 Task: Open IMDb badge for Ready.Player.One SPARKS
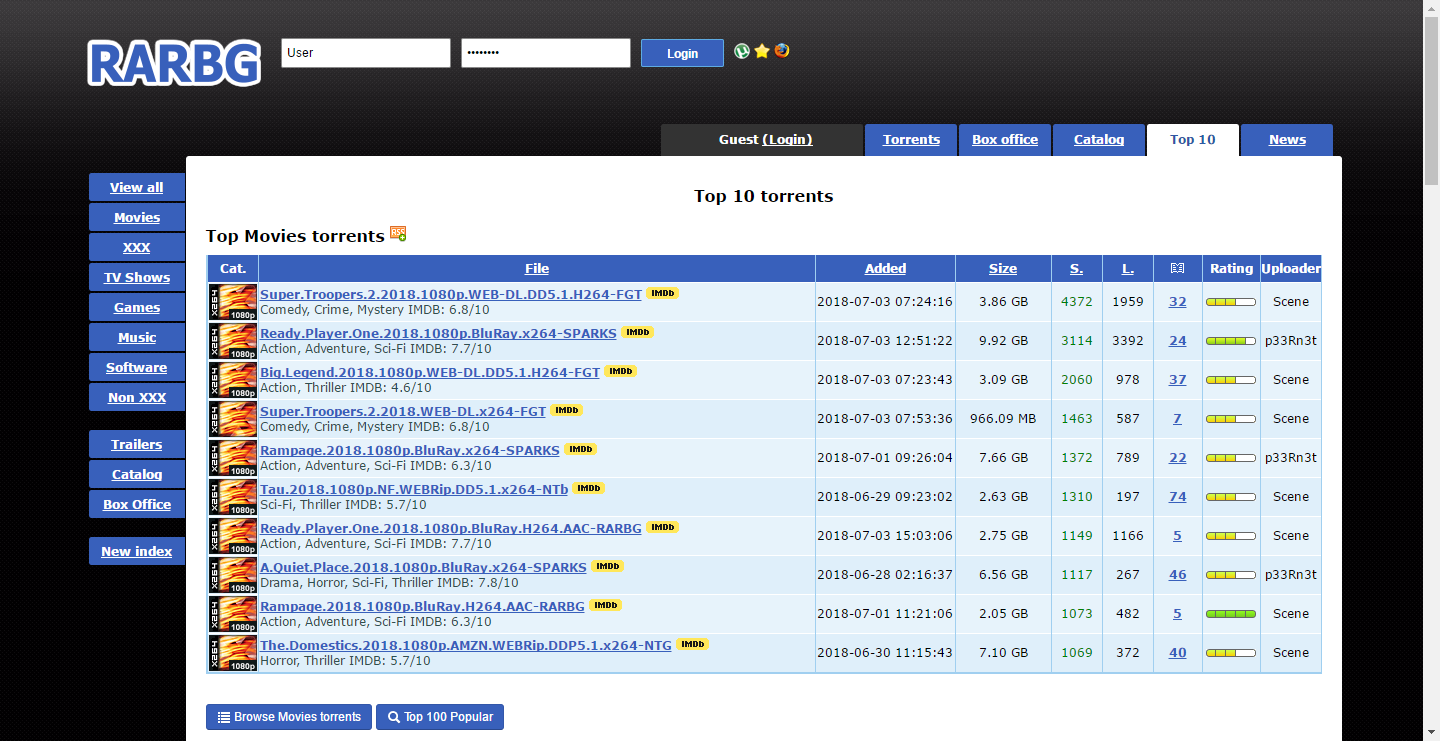pyautogui.click(x=637, y=332)
